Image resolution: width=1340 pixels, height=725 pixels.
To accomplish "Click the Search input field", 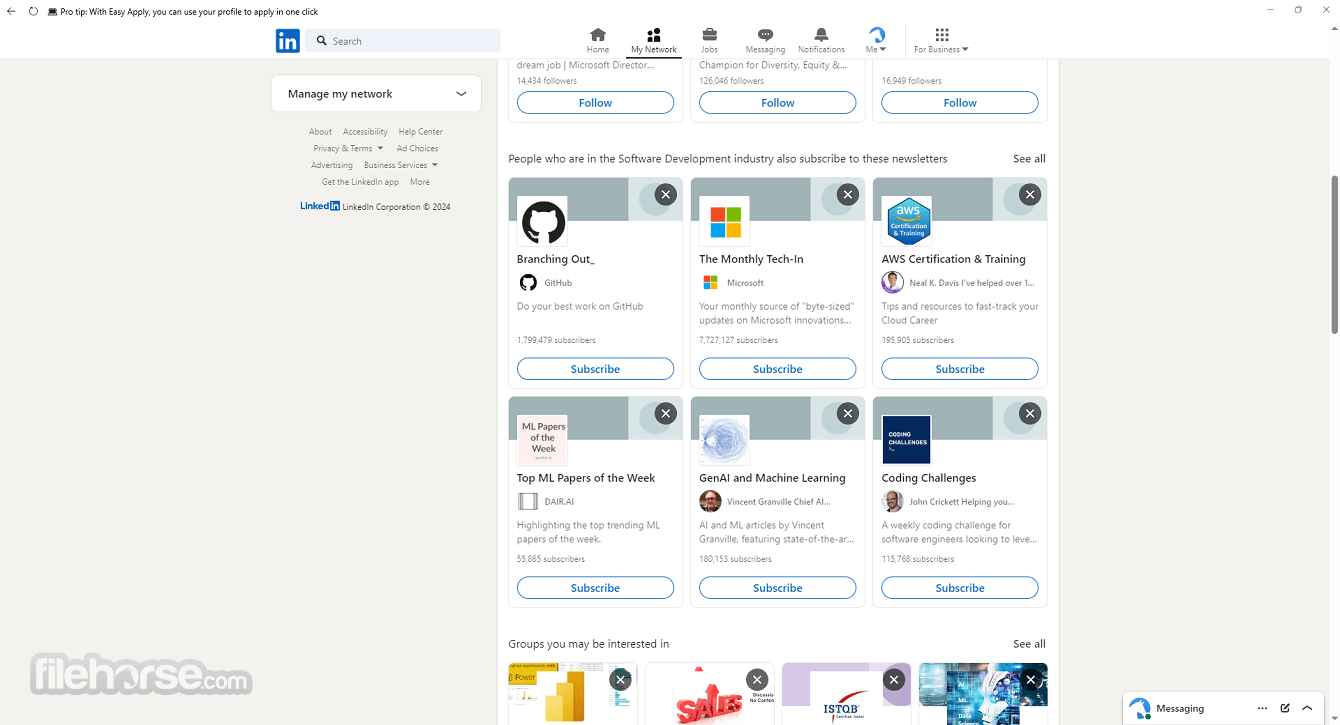I will (404, 41).
